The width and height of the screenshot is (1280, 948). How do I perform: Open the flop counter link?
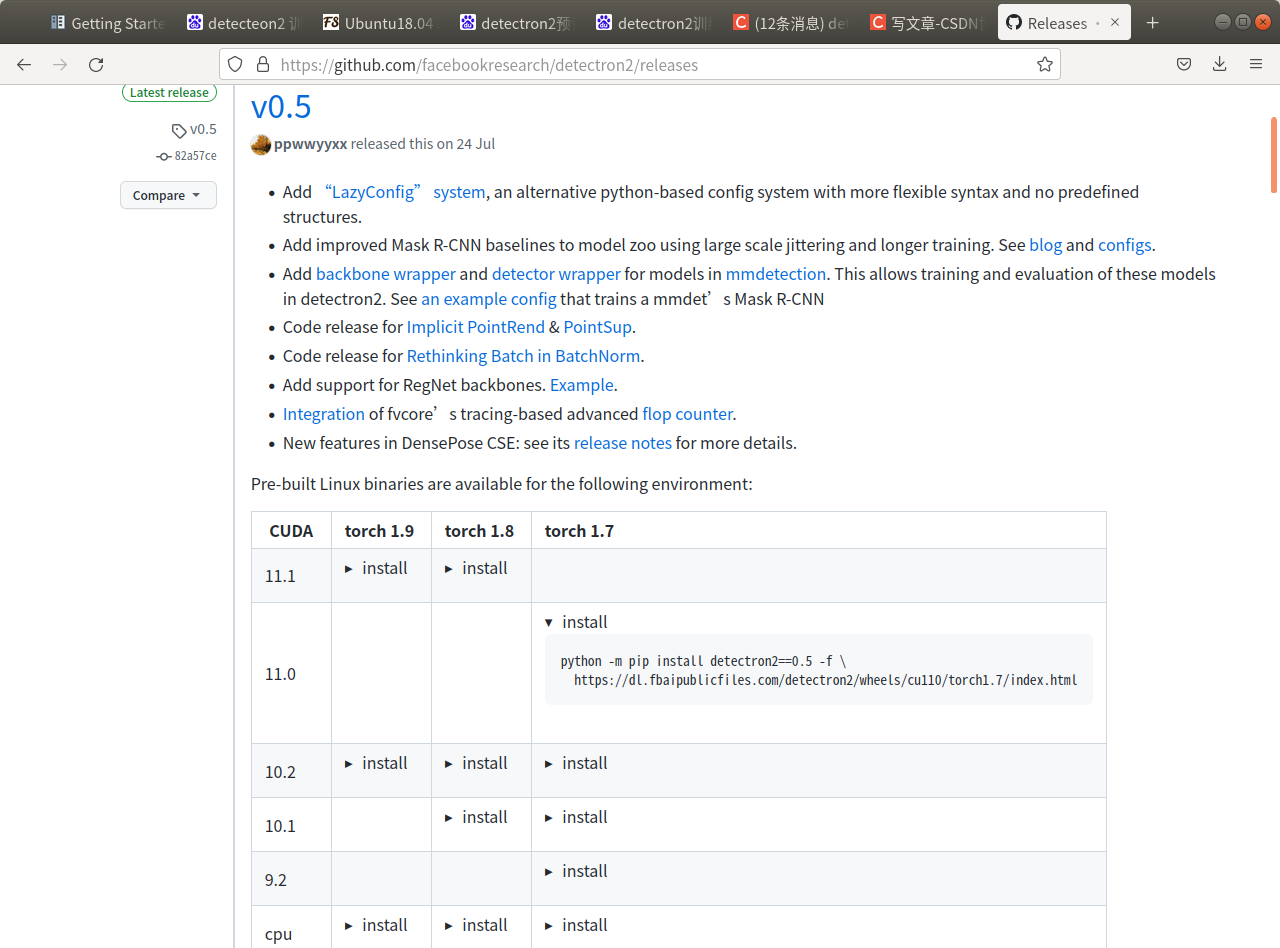point(688,414)
